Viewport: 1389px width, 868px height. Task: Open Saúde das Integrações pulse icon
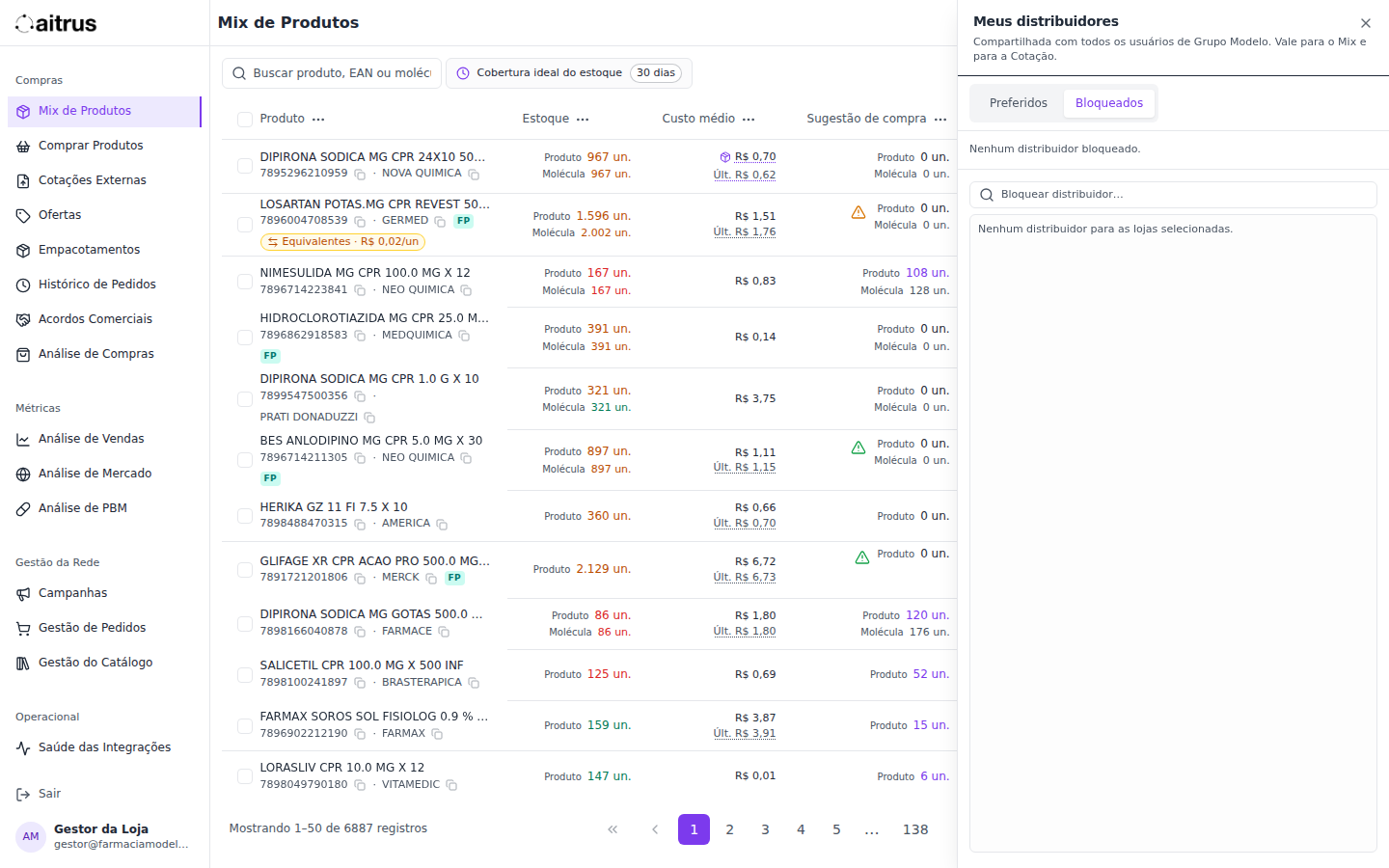(23, 747)
